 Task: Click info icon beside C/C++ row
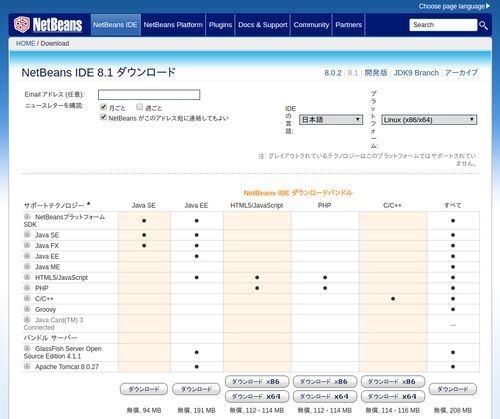click(x=27, y=298)
